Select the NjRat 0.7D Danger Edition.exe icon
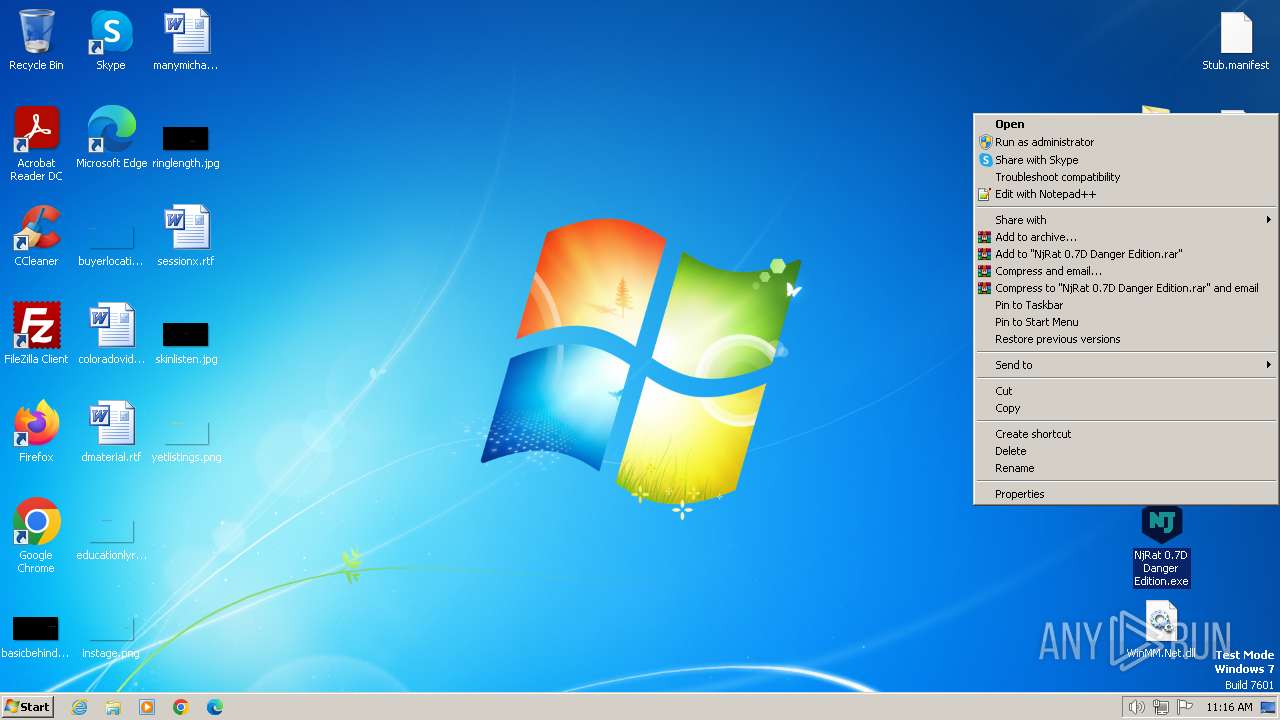 1161,546
